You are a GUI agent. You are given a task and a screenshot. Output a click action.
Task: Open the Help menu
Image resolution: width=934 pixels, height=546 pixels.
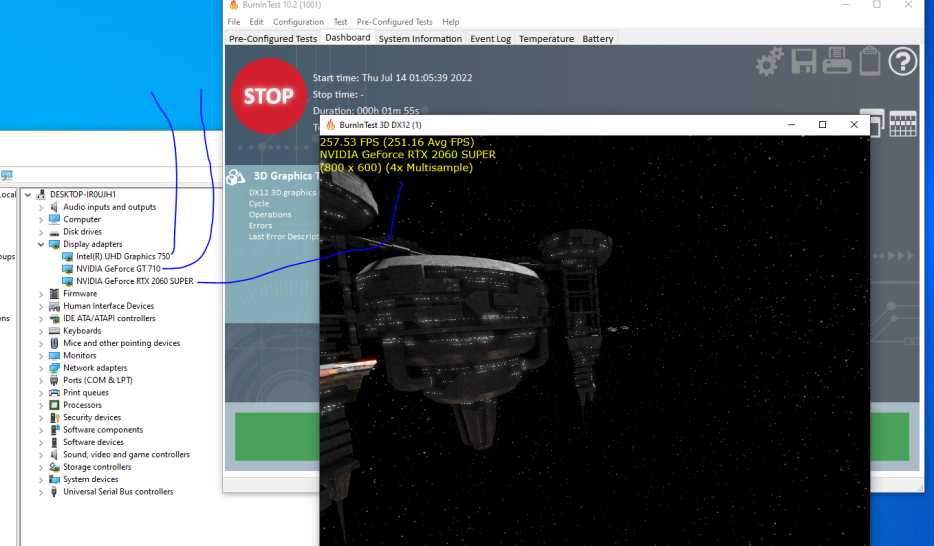coord(450,22)
